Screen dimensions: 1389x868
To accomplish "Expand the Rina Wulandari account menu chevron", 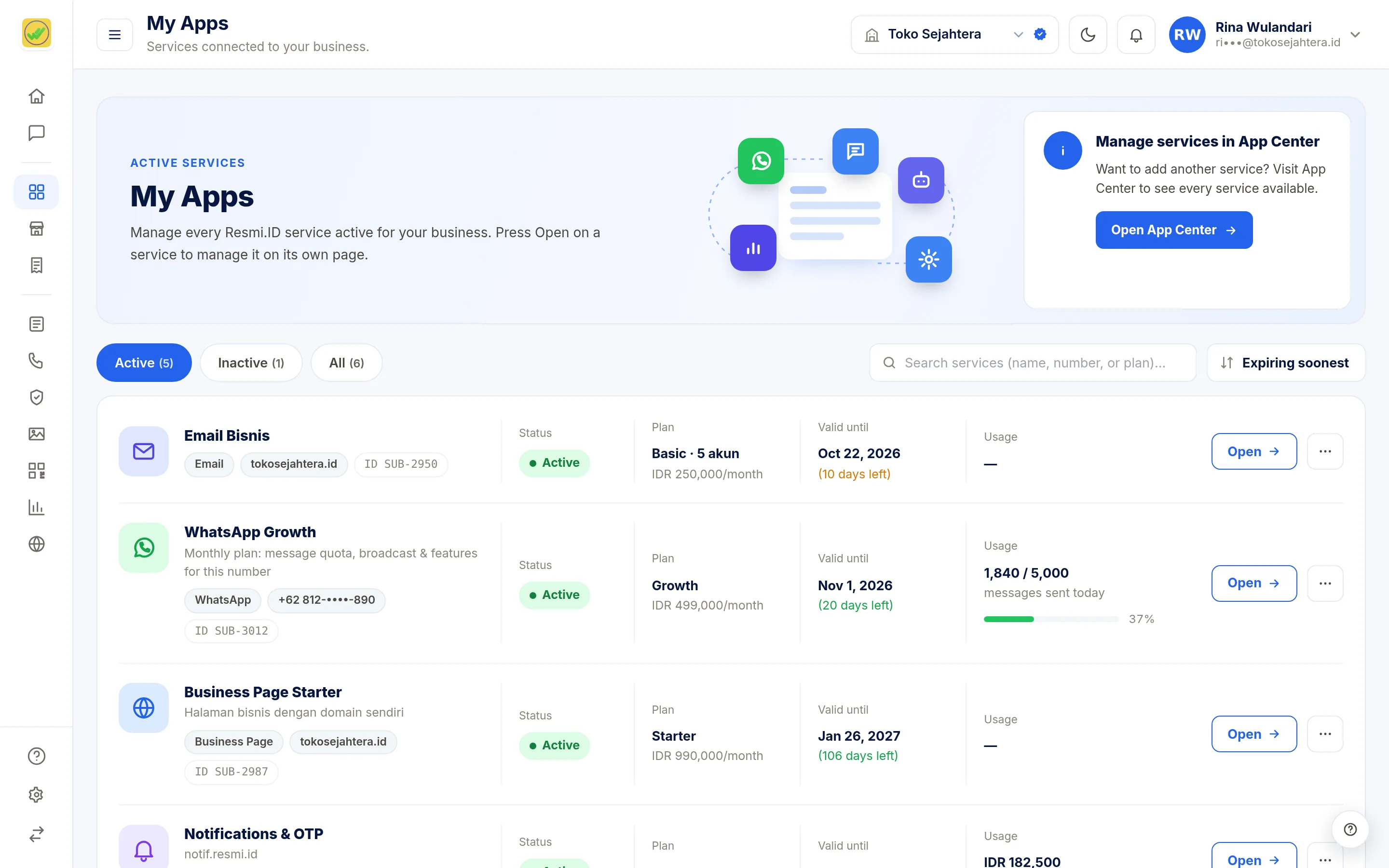I will point(1355,34).
